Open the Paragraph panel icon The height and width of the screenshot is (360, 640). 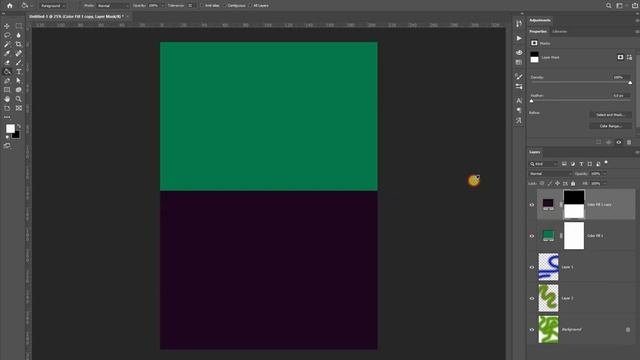(x=519, y=110)
